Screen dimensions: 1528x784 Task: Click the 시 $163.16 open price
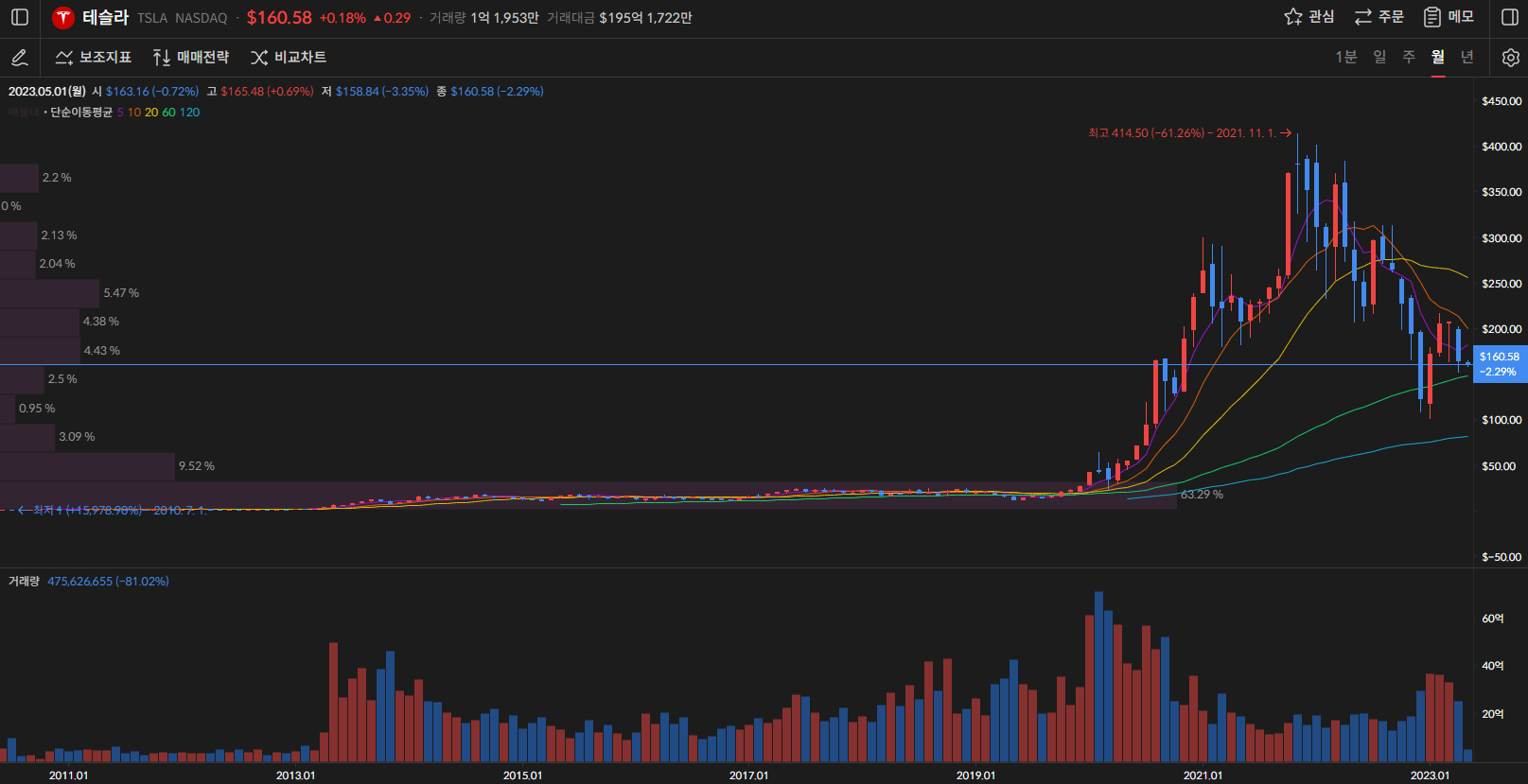pyautogui.click(x=146, y=92)
